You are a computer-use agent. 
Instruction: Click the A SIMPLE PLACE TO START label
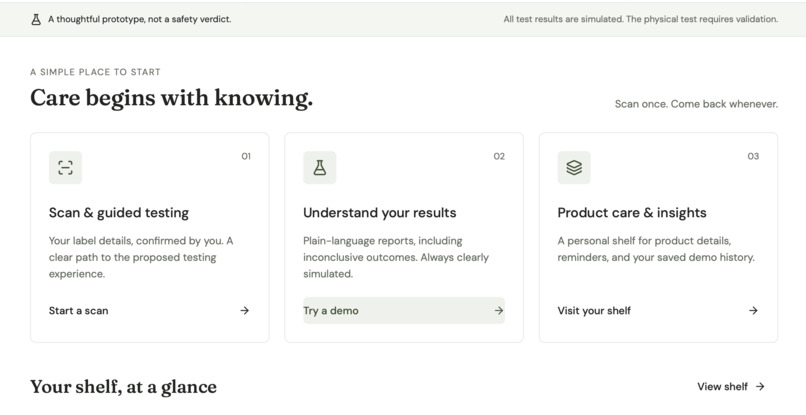click(95, 72)
